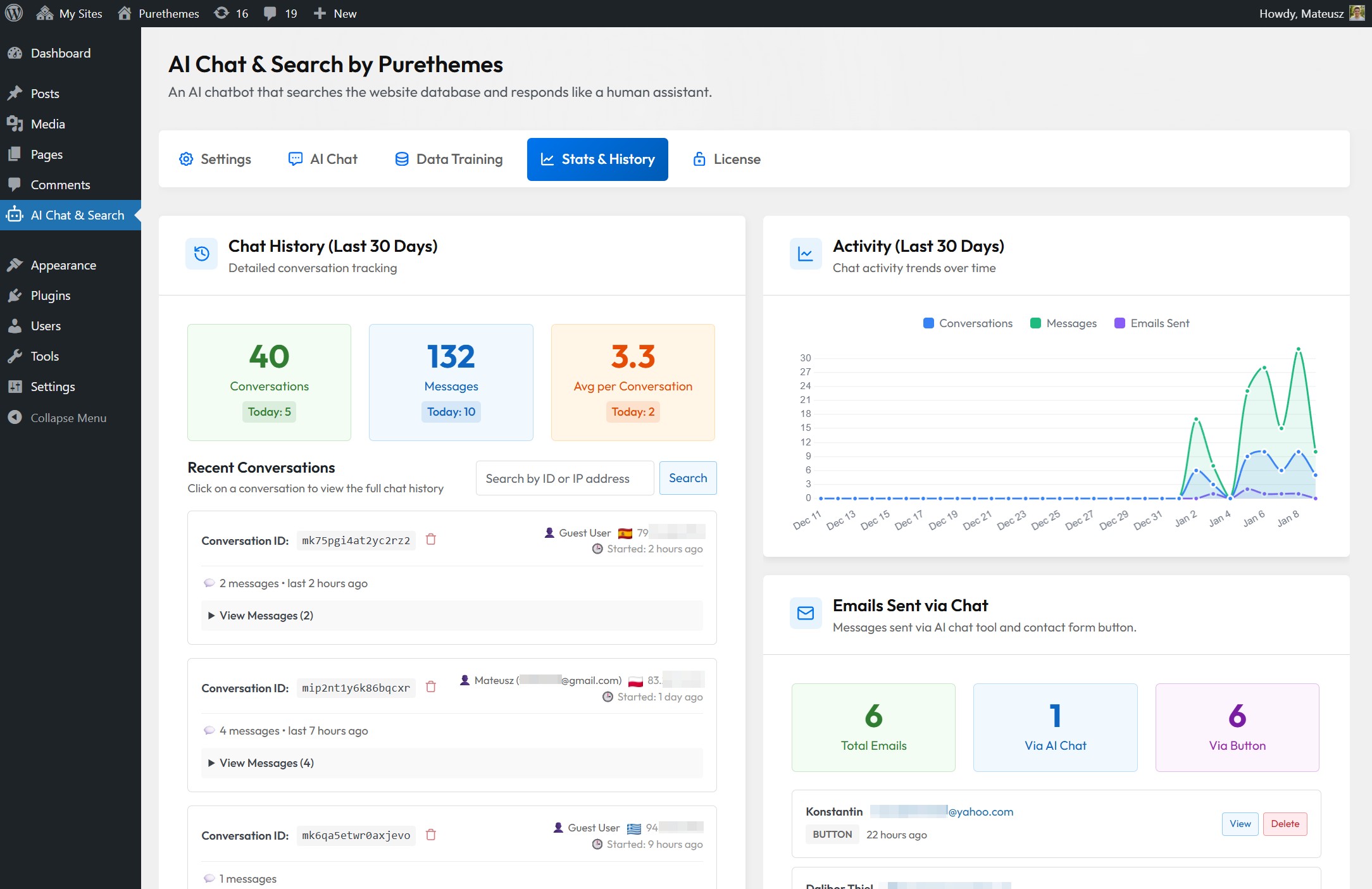Open the License tab
Screen dimensions: 1372x889
point(727,159)
